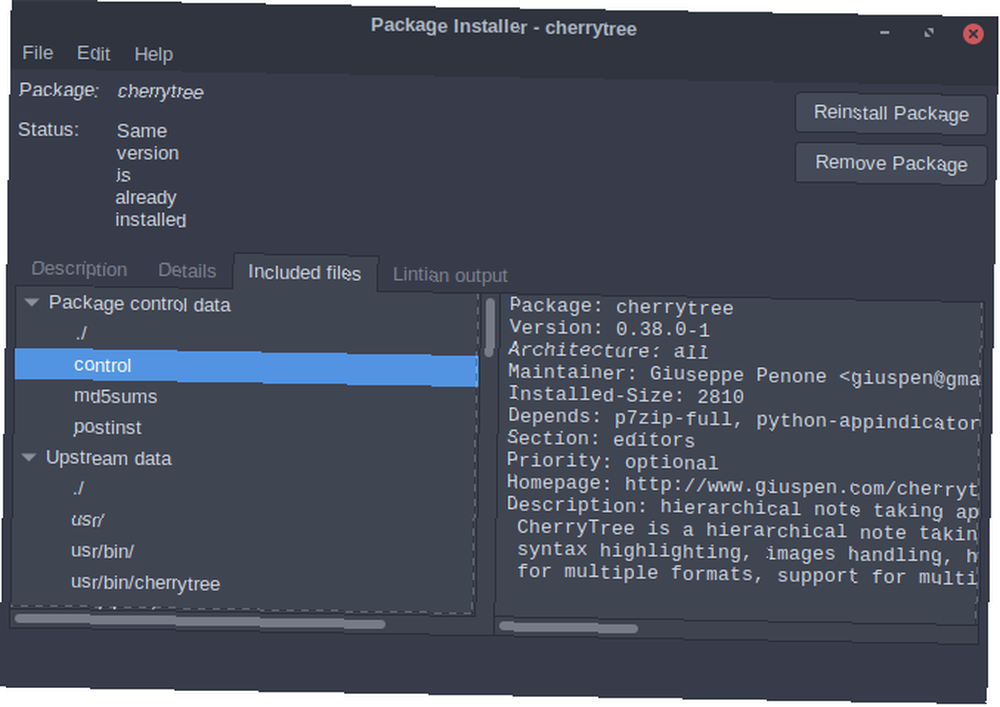Click the file tree horizontal scrollbar
The image size is (1000, 707).
pos(200,622)
